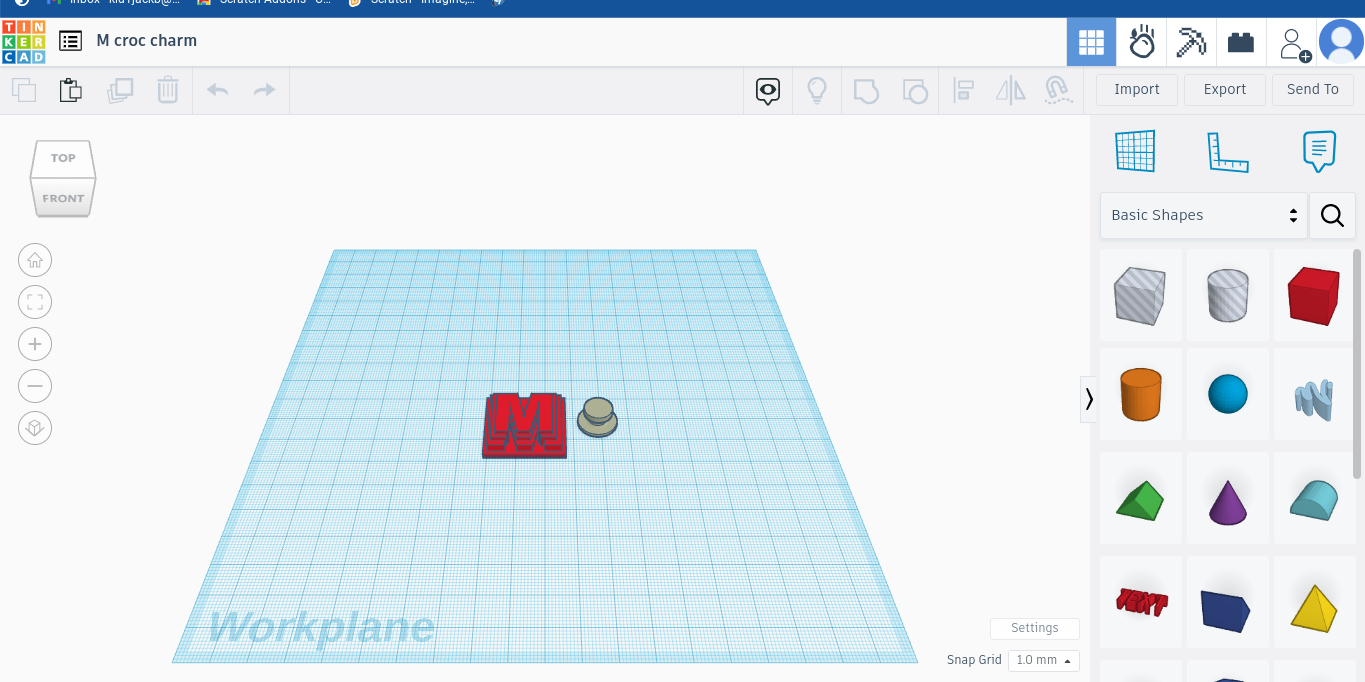Click the workplane Settings button
The height and width of the screenshot is (682, 1365).
pyautogui.click(x=1035, y=628)
